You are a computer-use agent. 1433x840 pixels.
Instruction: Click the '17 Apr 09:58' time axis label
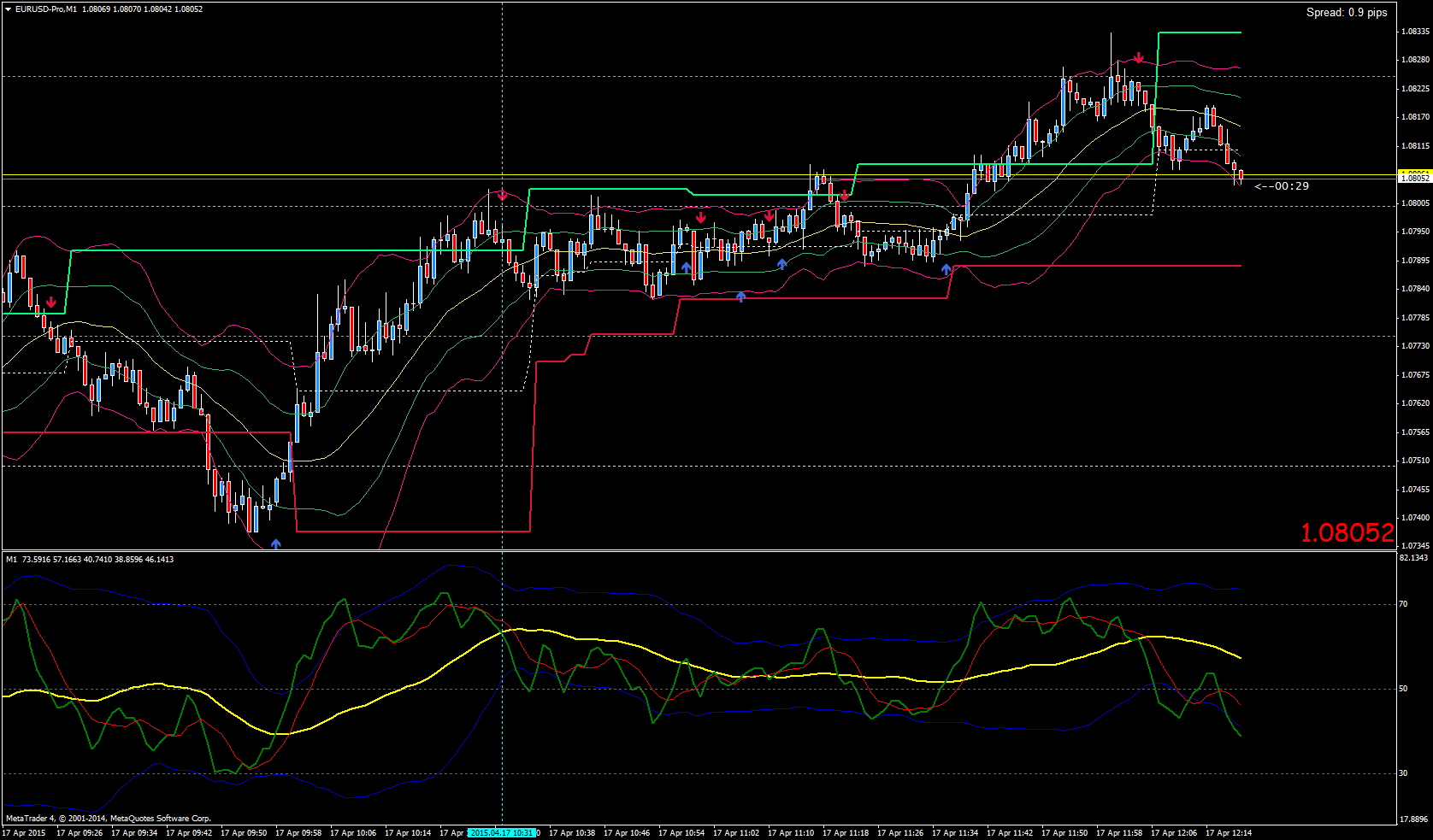[298, 833]
